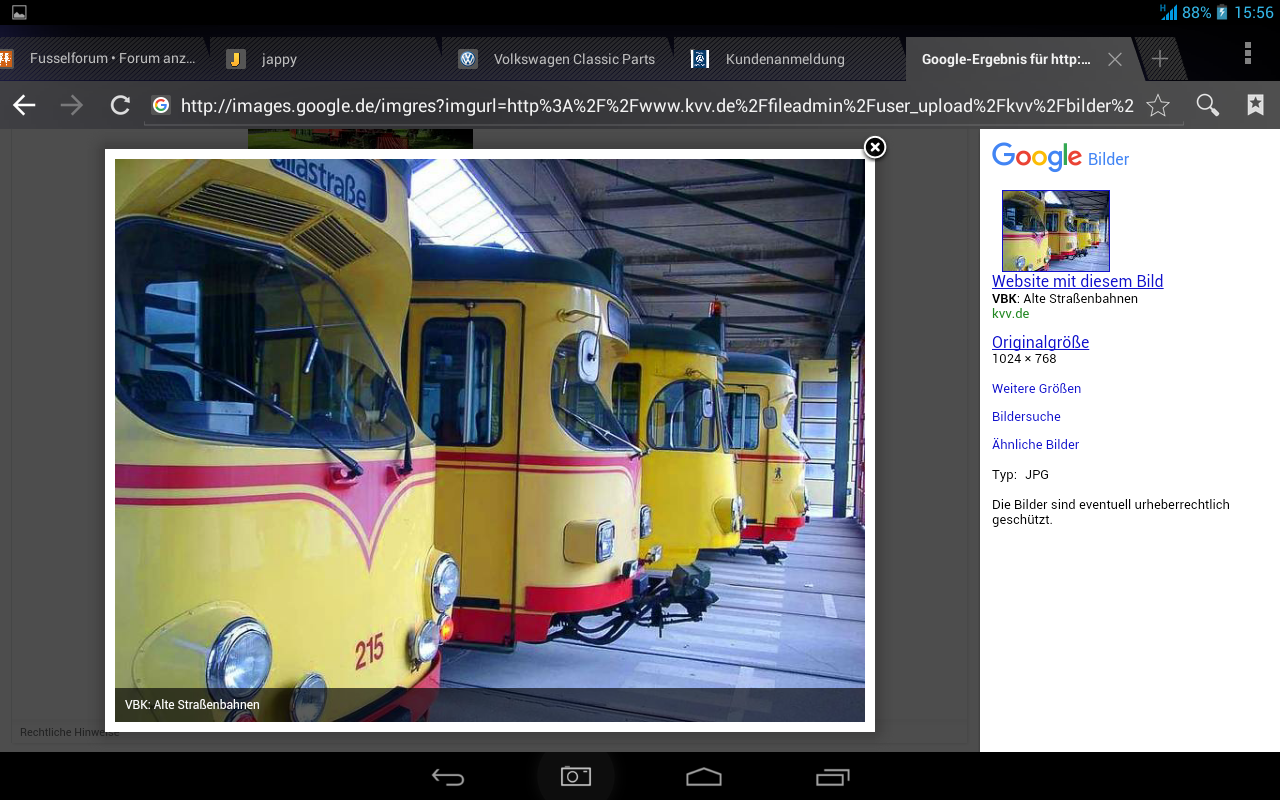Open a new browser tab
Viewport: 1280px width, 800px height.
click(x=1160, y=59)
